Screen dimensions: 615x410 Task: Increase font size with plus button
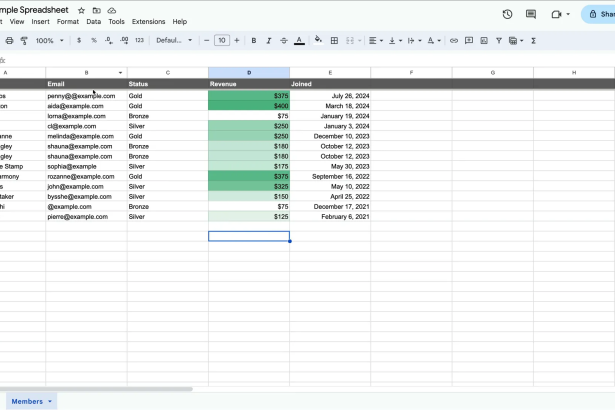pyautogui.click(x=237, y=41)
